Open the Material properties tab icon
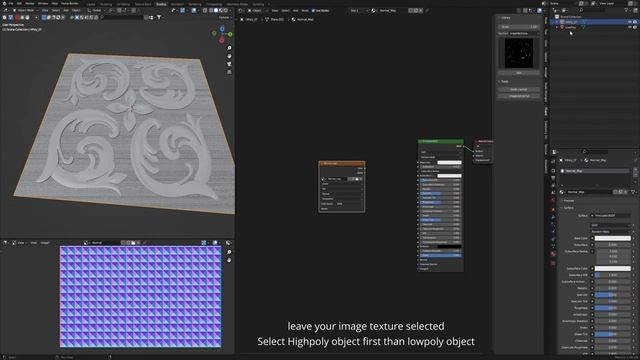Viewport: 640px width, 360px height. 553,254
